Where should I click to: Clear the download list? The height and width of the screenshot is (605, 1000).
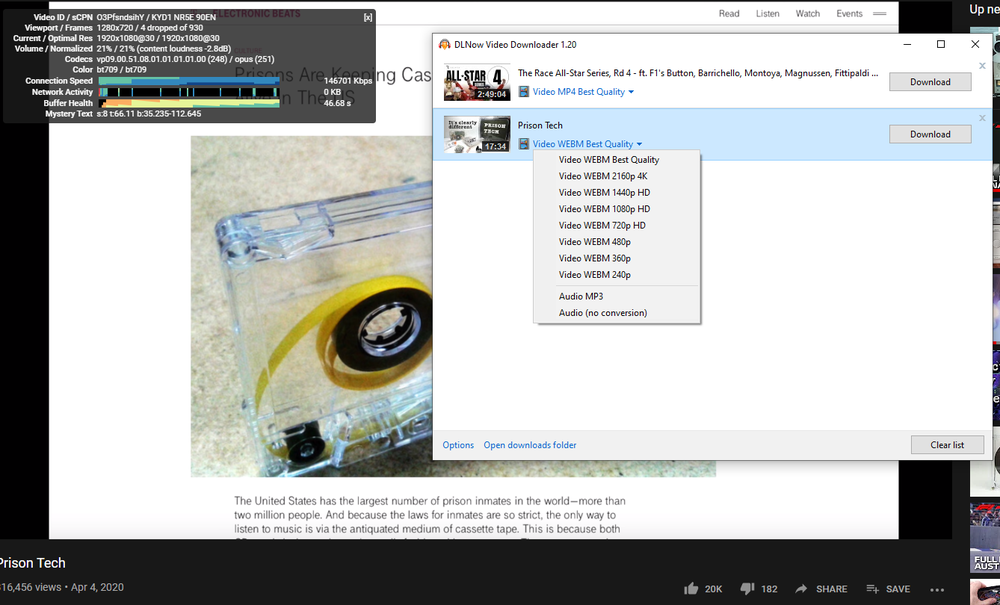pyautogui.click(x=947, y=445)
